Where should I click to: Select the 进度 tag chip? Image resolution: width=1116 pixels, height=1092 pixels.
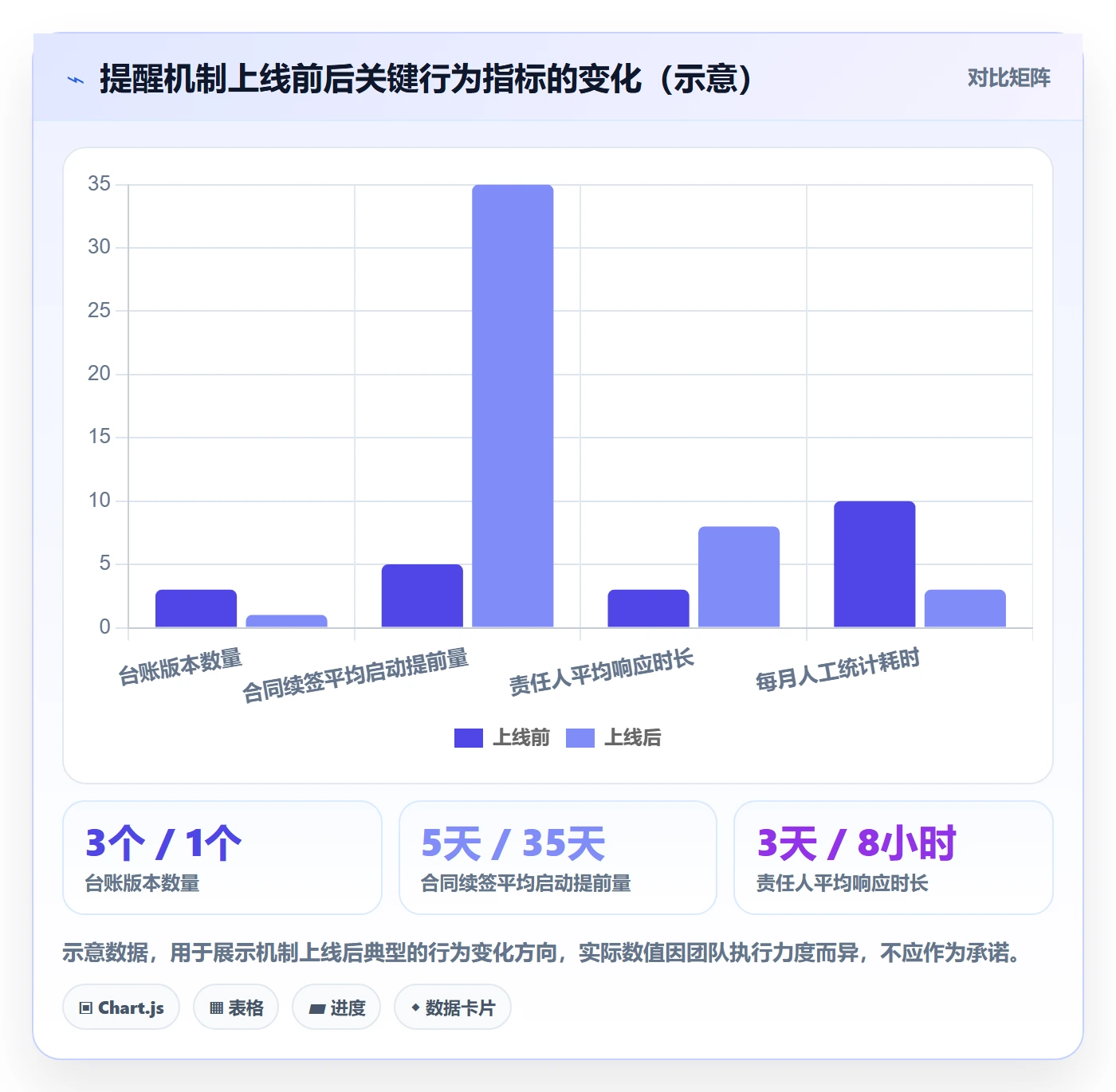[x=336, y=1008]
